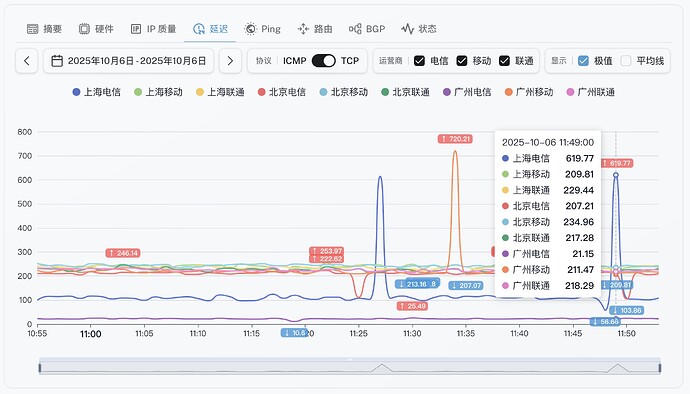
Task: Click the 800 label on the Y axis
Action: 25,132
